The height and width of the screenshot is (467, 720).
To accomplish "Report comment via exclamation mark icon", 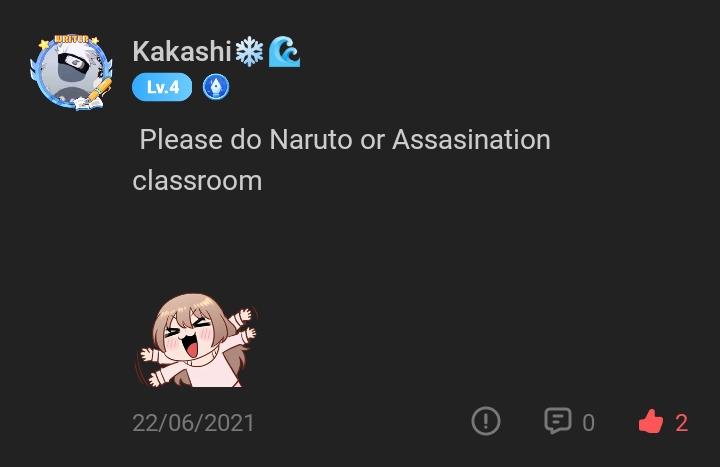I will (x=486, y=421).
